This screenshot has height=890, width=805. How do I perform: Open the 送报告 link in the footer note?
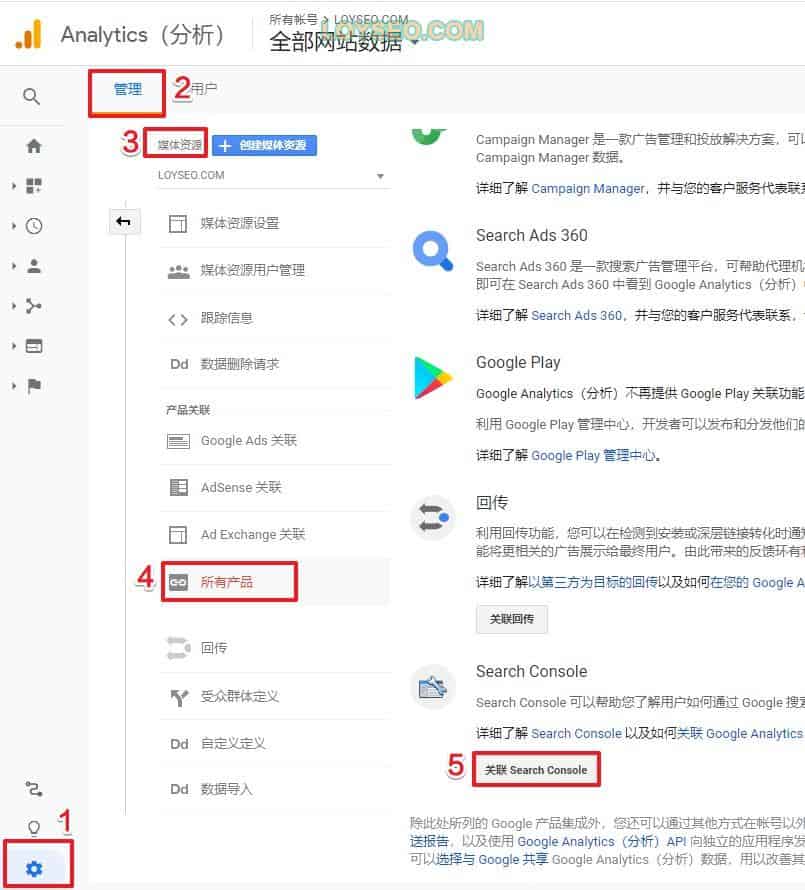[x=429, y=842]
